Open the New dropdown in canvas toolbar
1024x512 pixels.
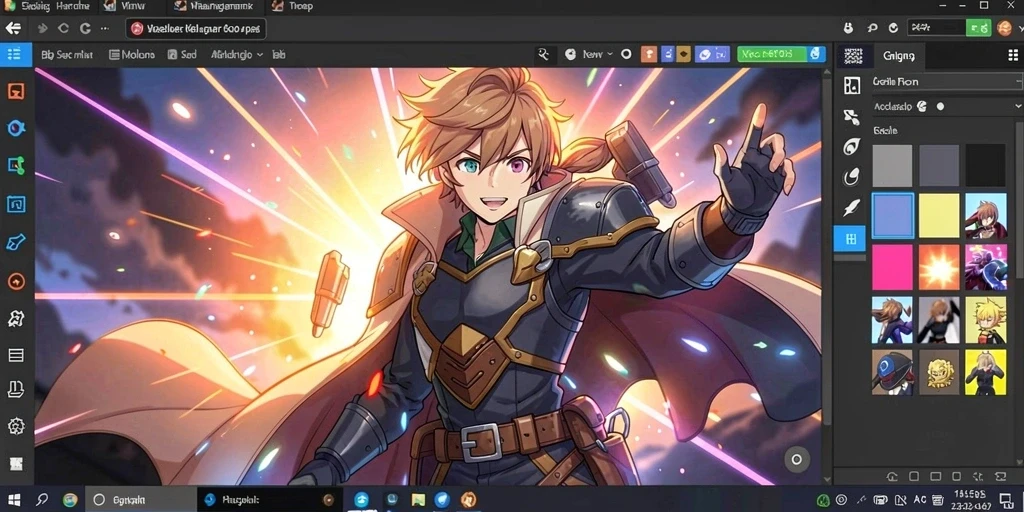click(598, 55)
